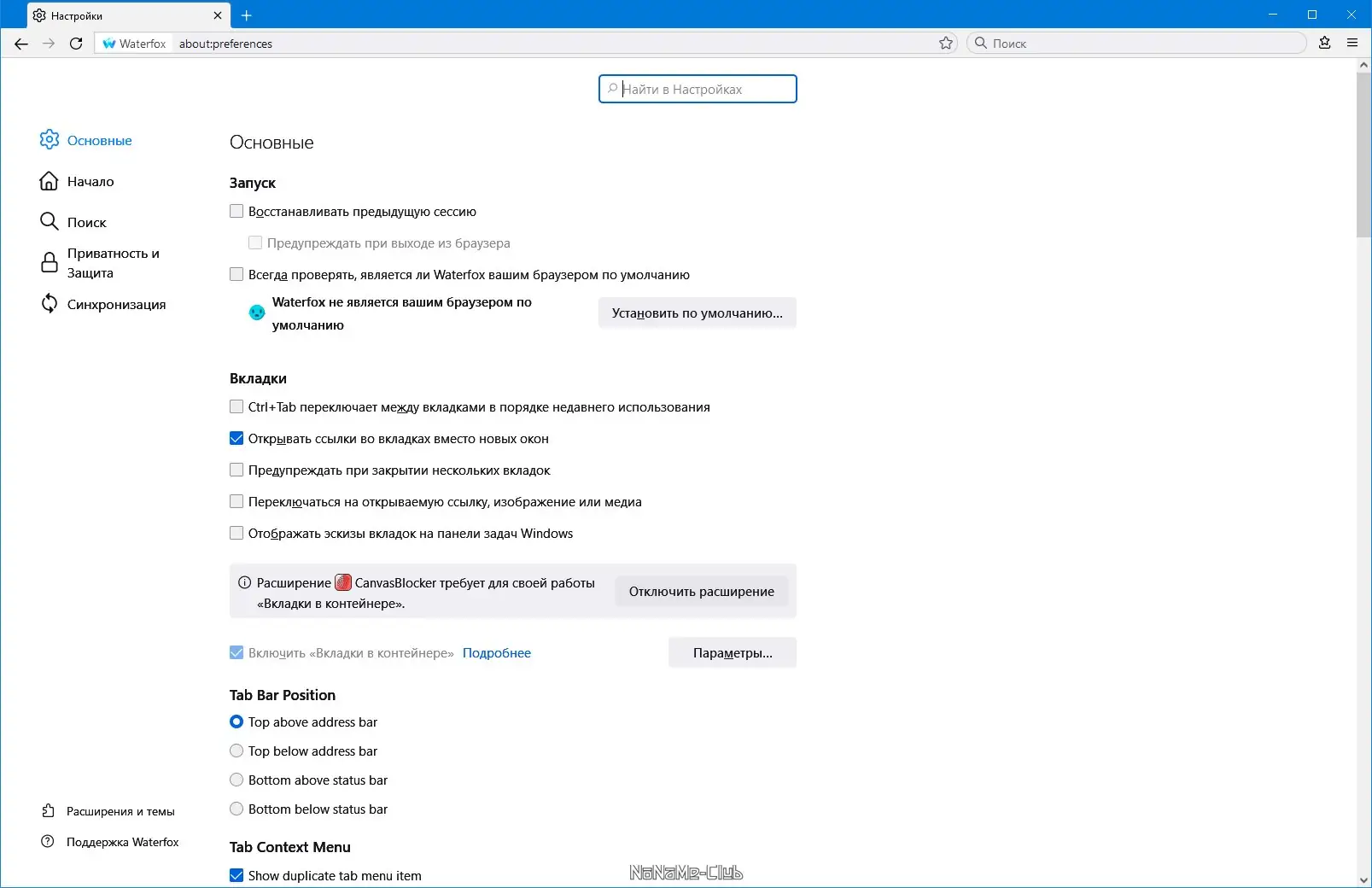Click the vertical scrollbar thumb
This screenshot has height=888, width=1372.
click(x=1363, y=155)
